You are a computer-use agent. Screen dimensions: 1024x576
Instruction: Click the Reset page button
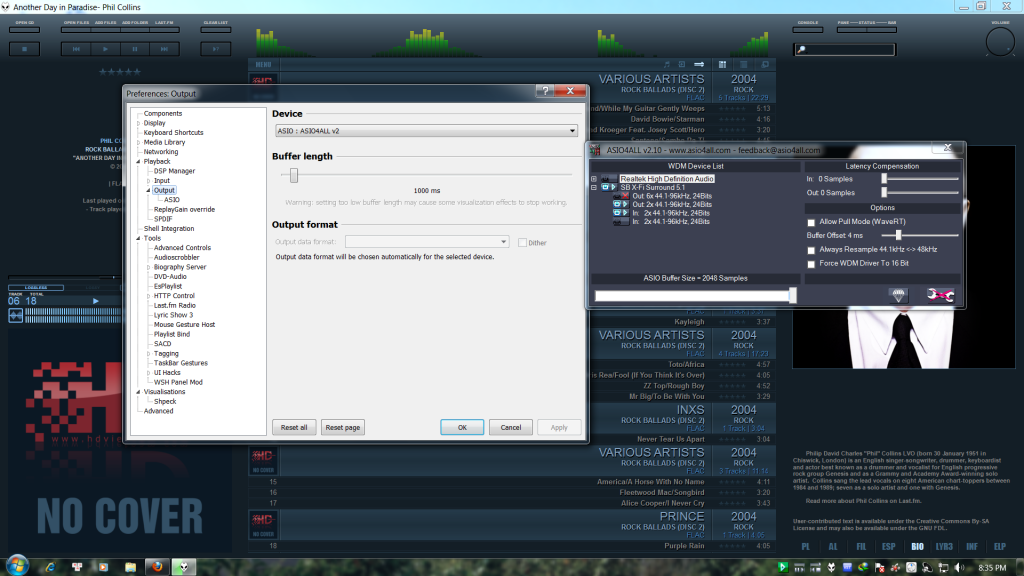[x=343, y=427]
